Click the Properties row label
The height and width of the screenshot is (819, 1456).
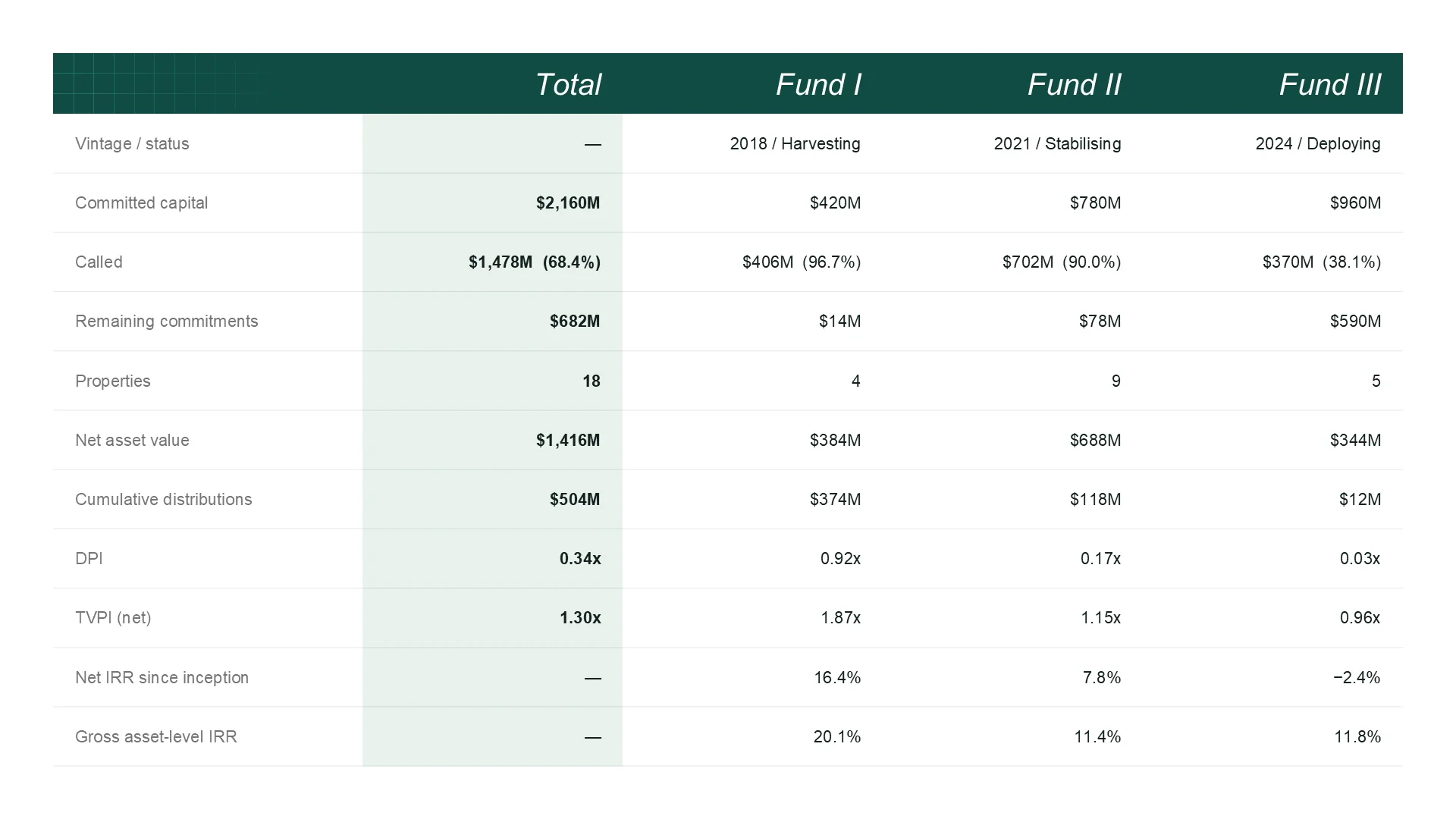(112, 381)
